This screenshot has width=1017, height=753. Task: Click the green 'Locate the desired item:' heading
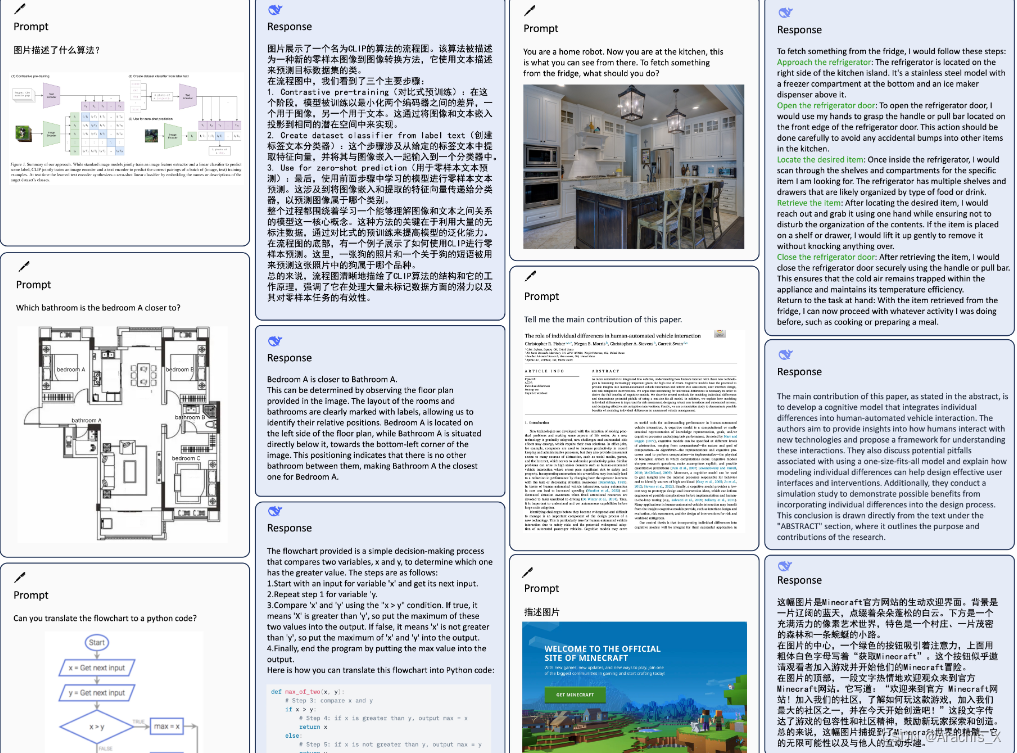coord(820,160)
